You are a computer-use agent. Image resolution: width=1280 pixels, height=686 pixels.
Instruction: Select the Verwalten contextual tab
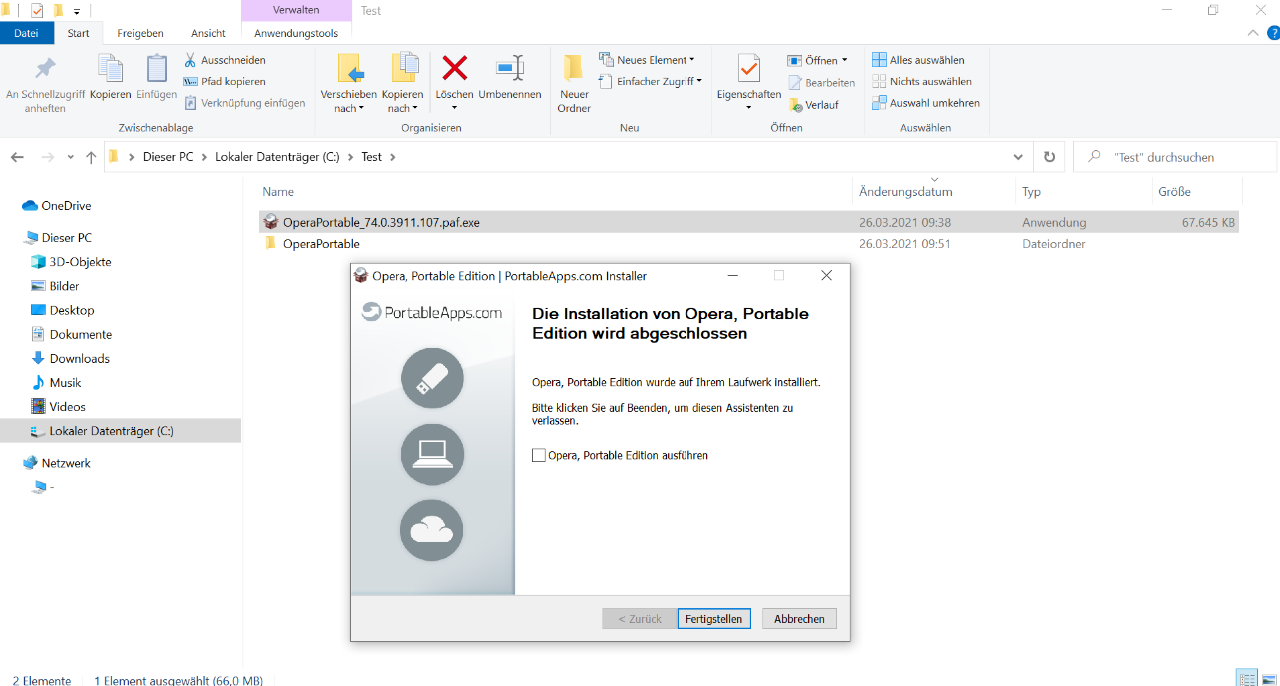pyautogui.click(x=296, y=10)
